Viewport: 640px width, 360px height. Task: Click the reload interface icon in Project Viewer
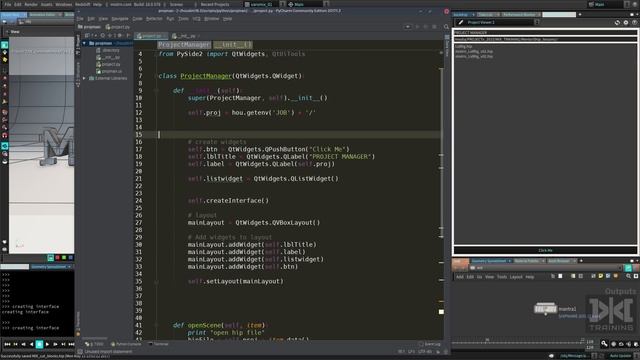[617, 22]
